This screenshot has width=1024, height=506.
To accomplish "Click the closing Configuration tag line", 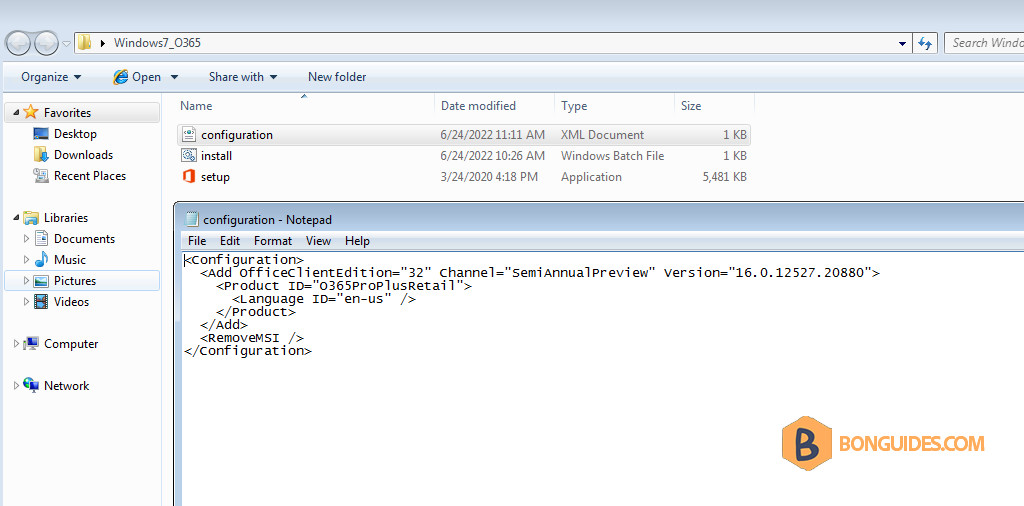I will pos(248,351).
